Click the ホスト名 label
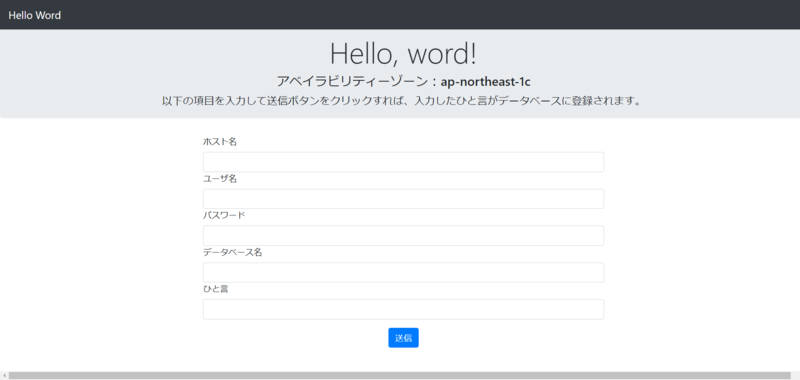The height and width of the screenshot is (380, 800). (x=220, y=142)
